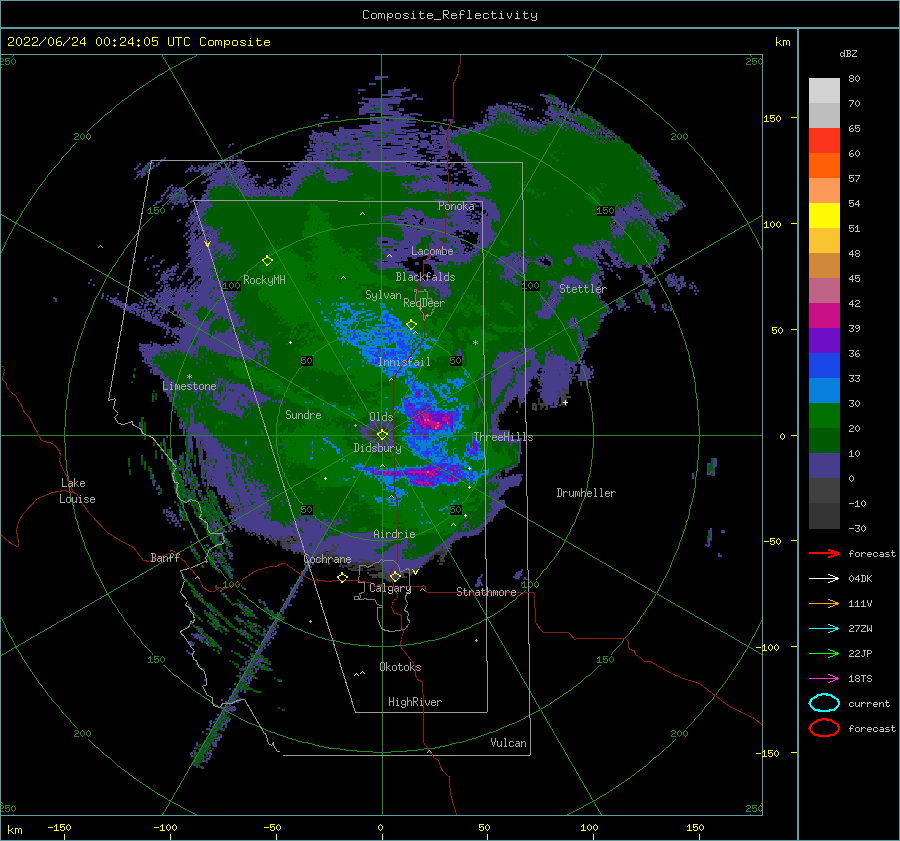Pick the magenta 42-39 dBZ swatch

point(824,316)
